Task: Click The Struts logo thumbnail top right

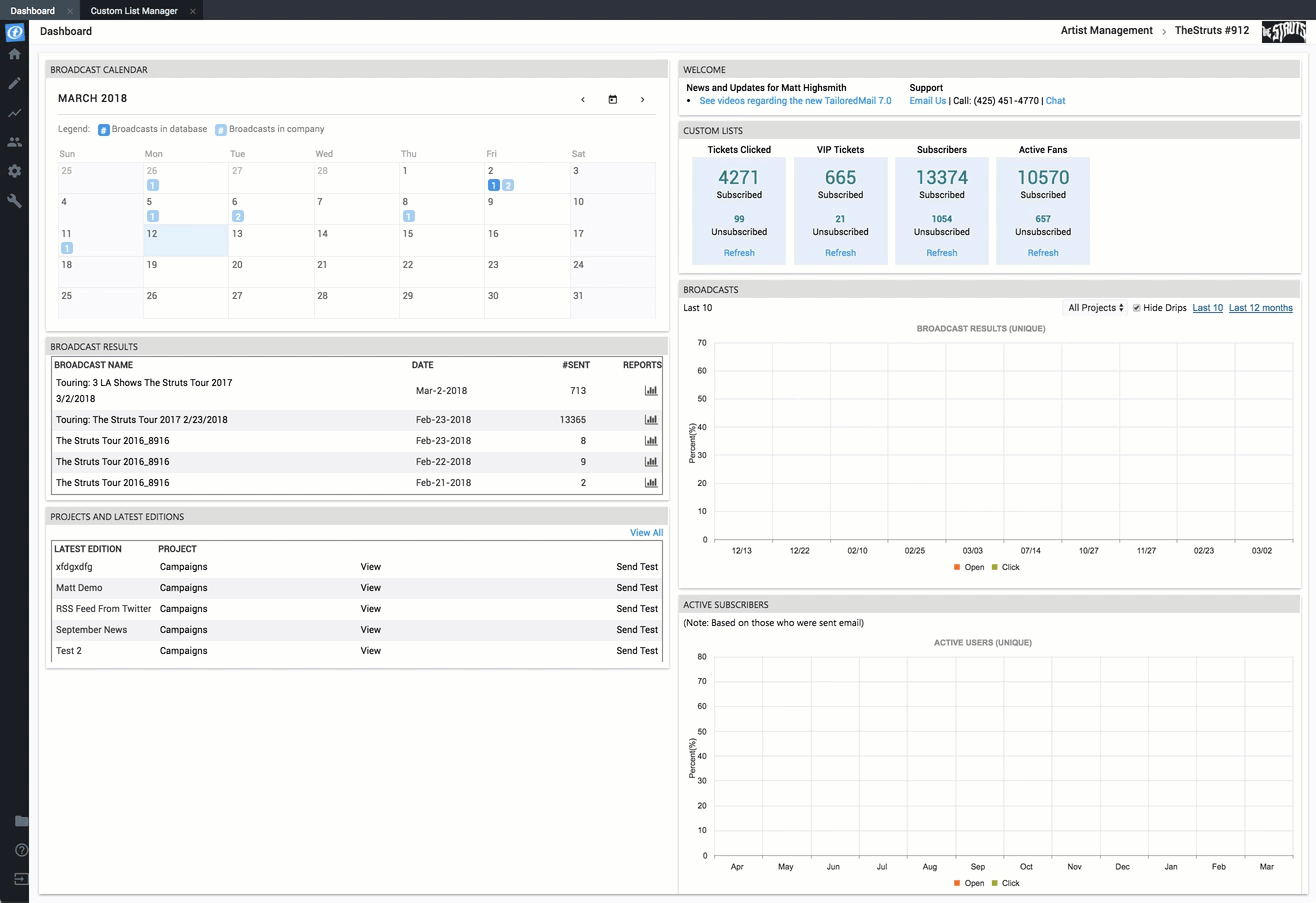Action: (x=1283, y=32)
